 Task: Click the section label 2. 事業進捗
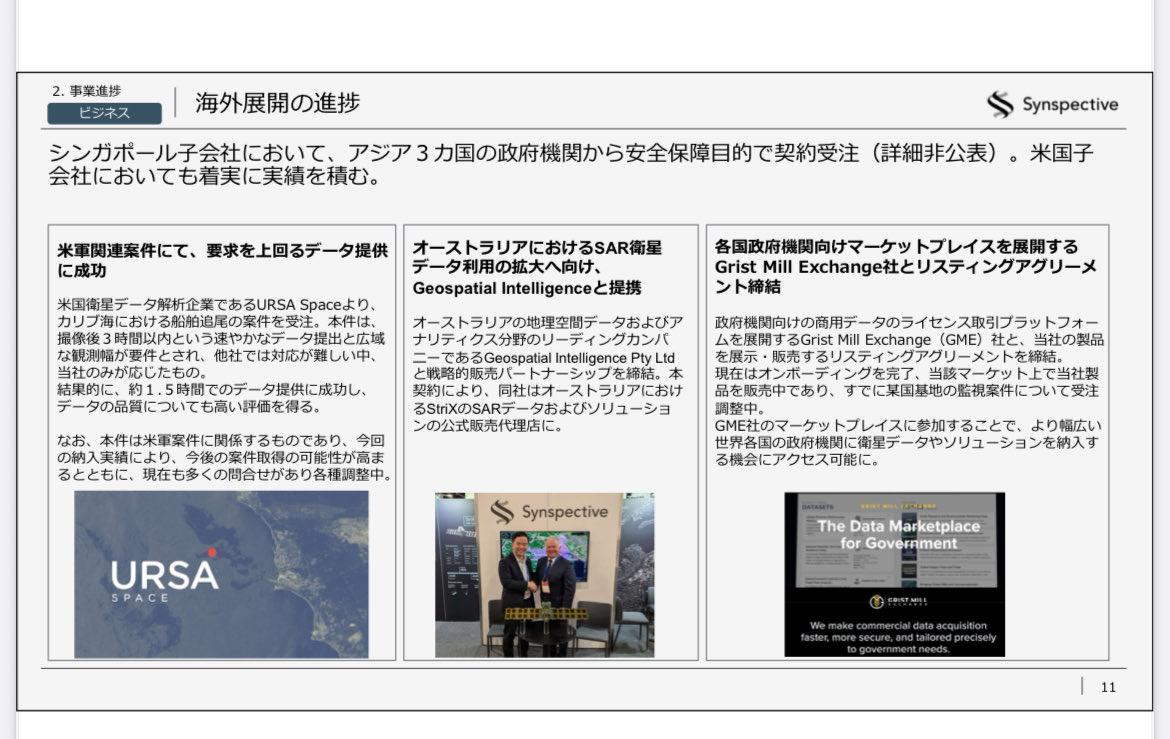87,91
